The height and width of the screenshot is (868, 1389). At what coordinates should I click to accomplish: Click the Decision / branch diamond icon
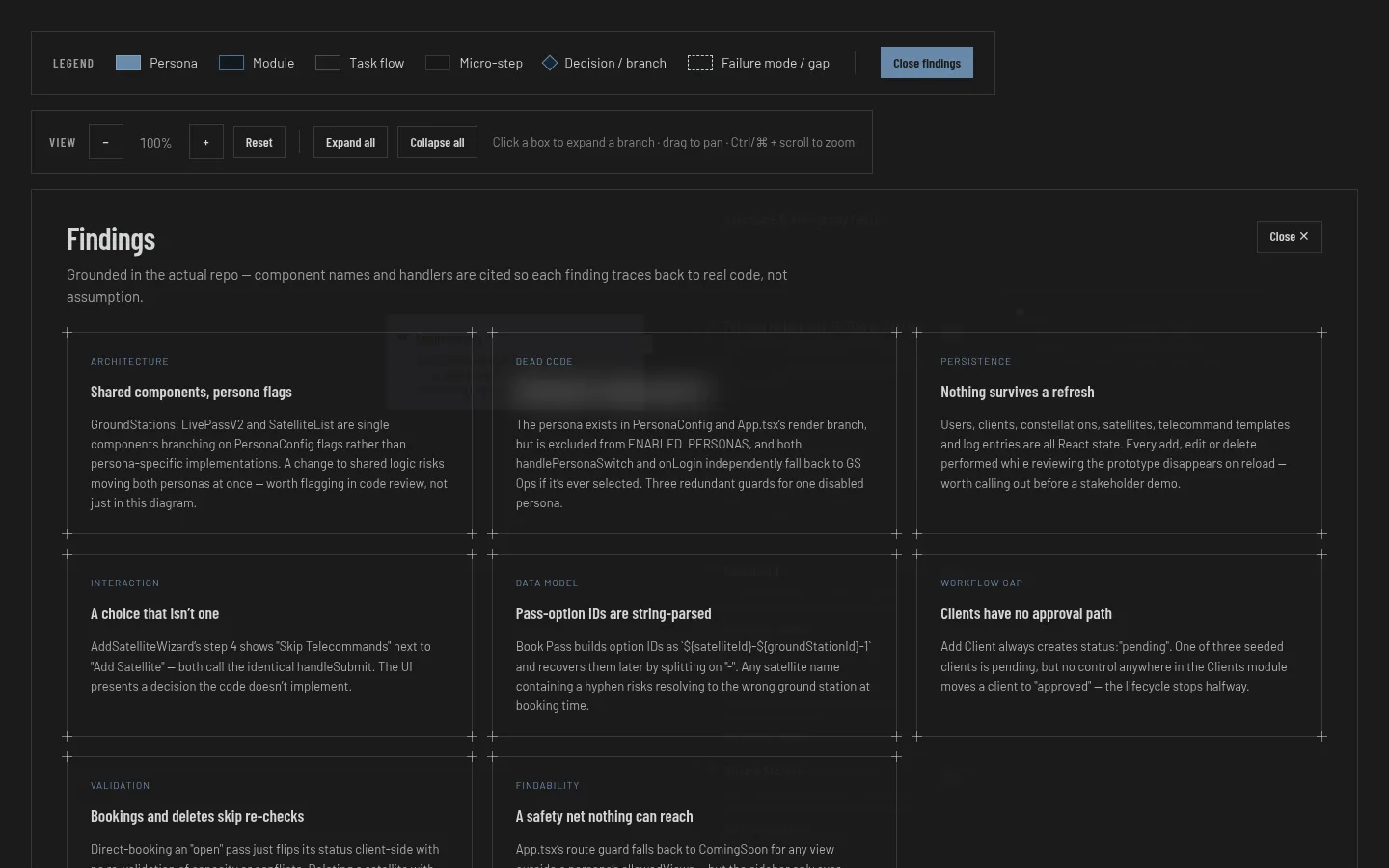550,63
